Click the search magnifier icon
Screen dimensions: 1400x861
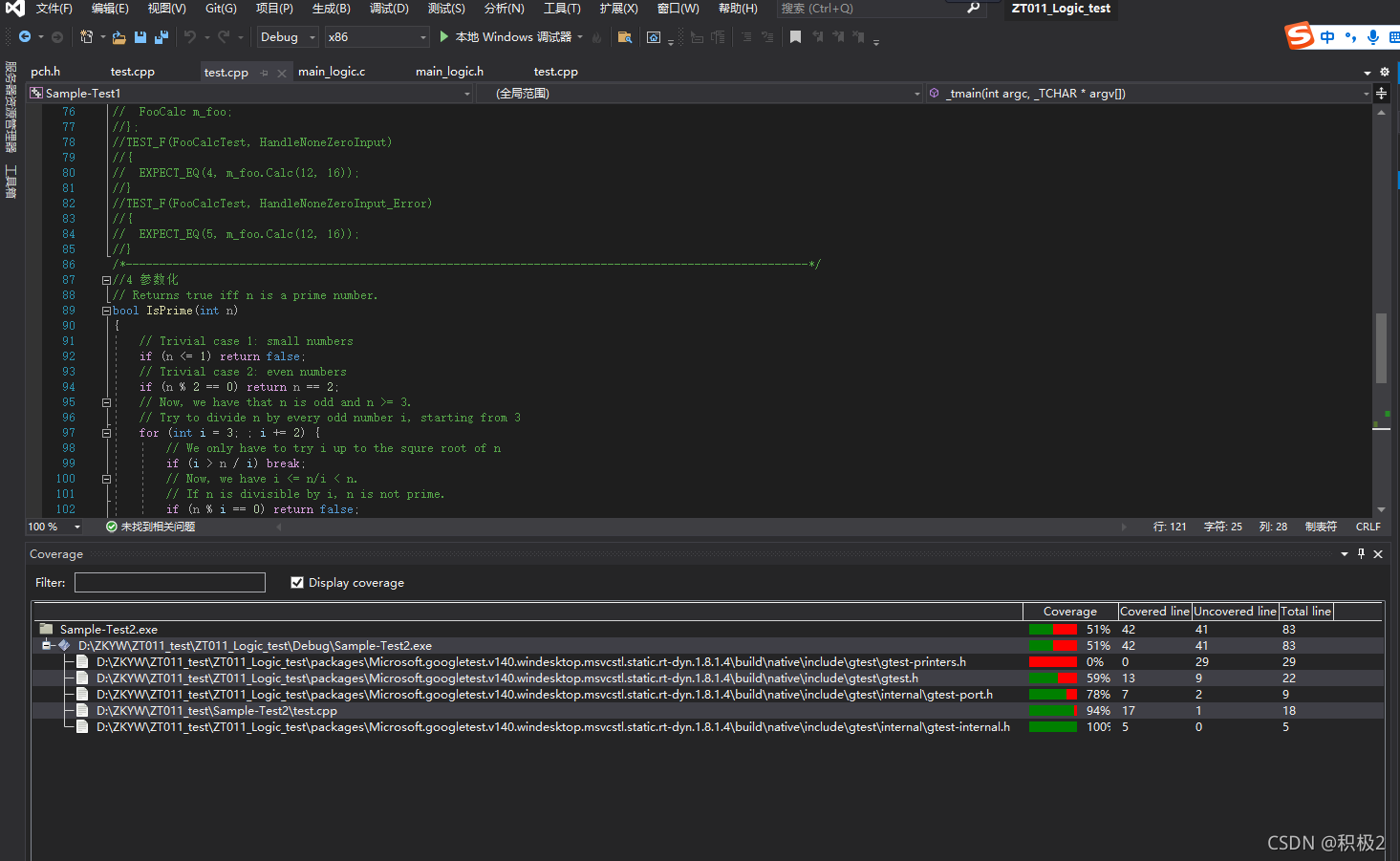coord(974,8)
